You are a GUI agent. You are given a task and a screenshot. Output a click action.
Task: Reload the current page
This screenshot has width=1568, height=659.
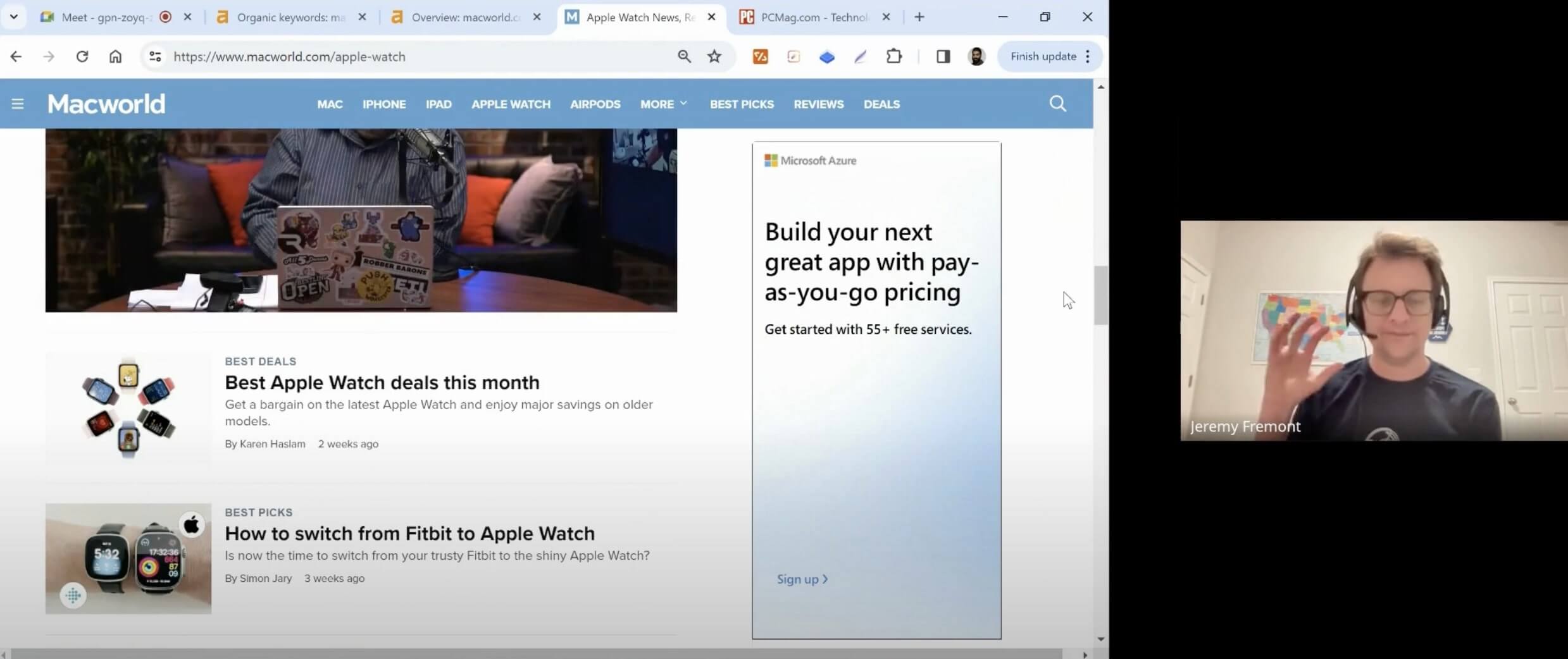point(82,56)
